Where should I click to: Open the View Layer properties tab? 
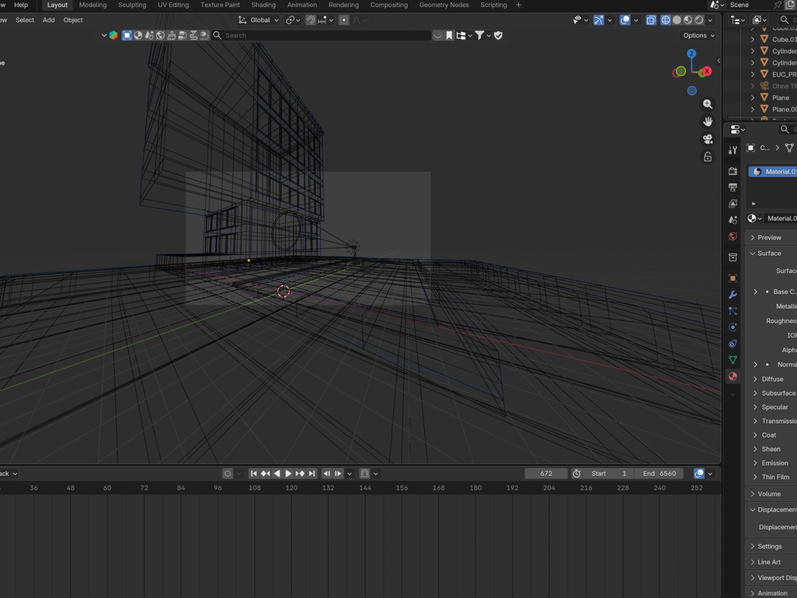pos(732,204)
